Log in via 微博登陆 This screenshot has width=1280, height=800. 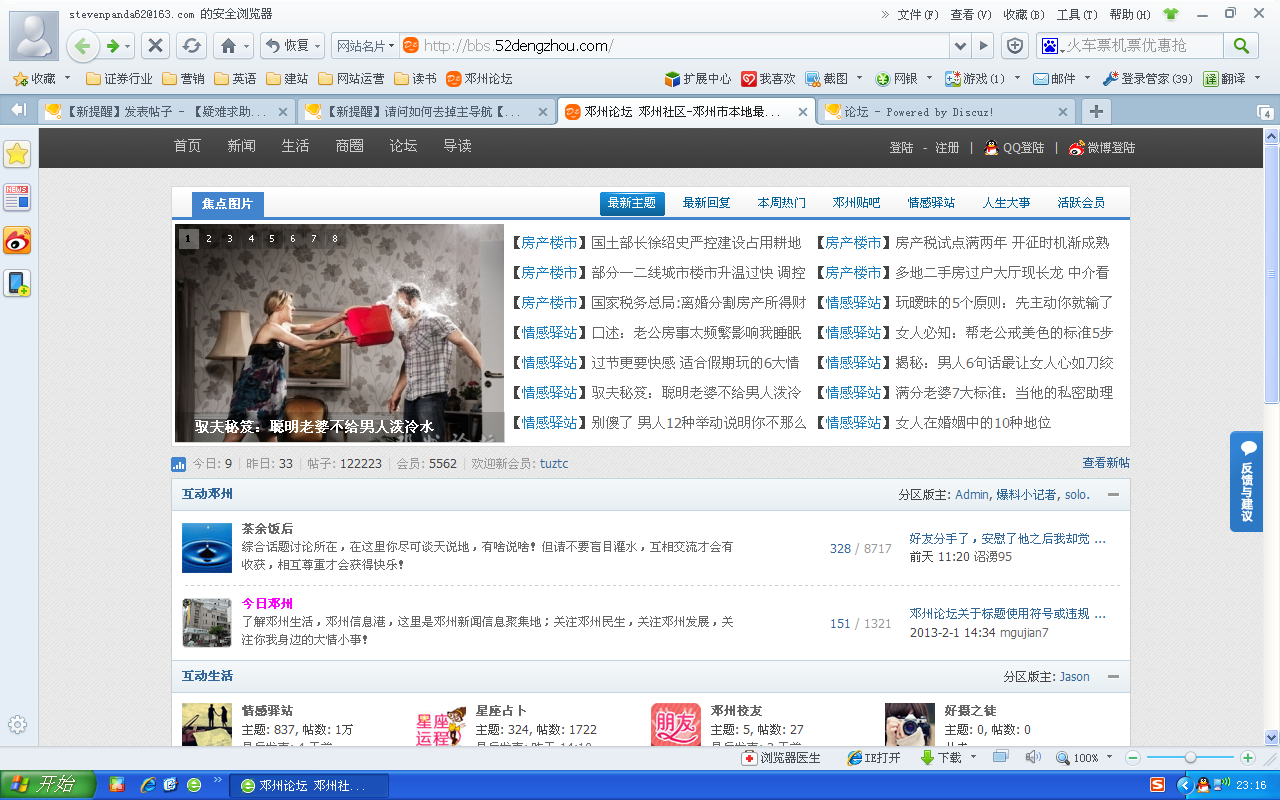coord(1102,148)
